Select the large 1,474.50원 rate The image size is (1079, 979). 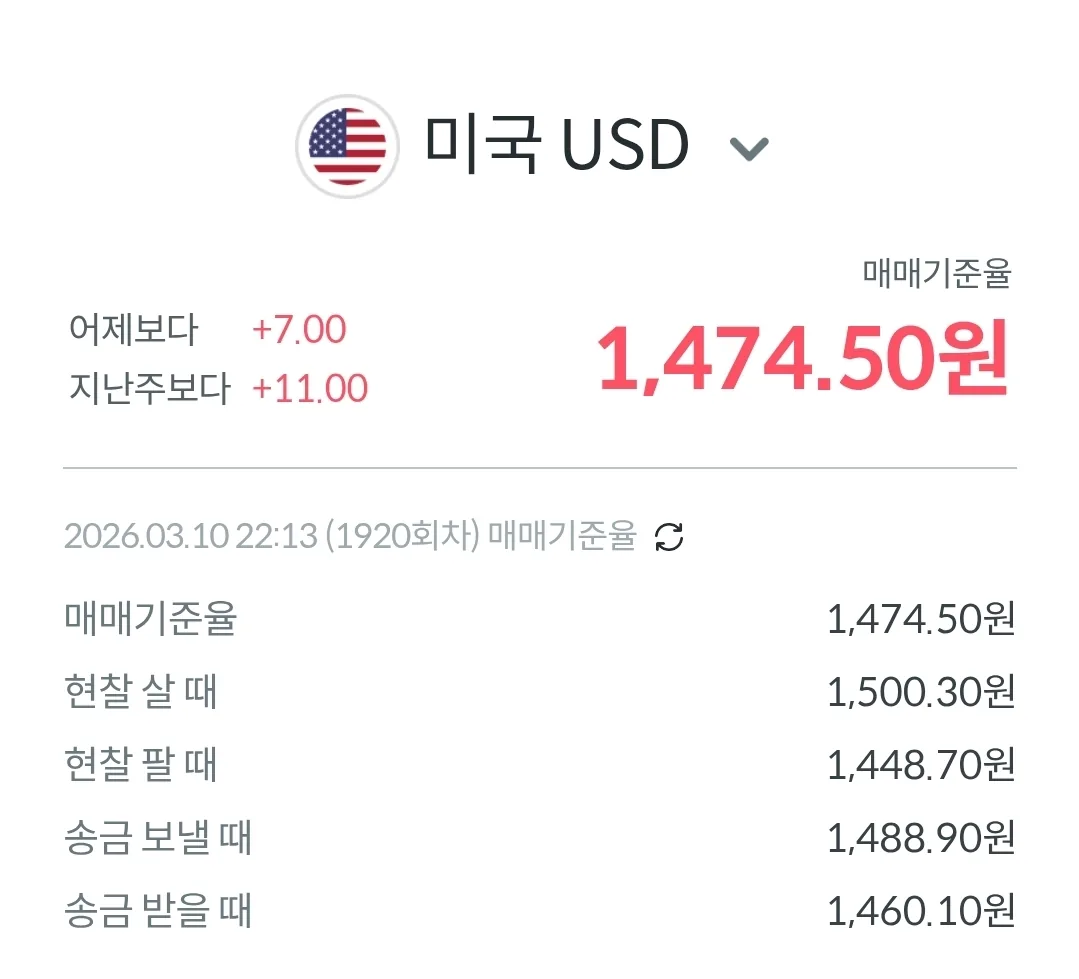pos(803,359)
